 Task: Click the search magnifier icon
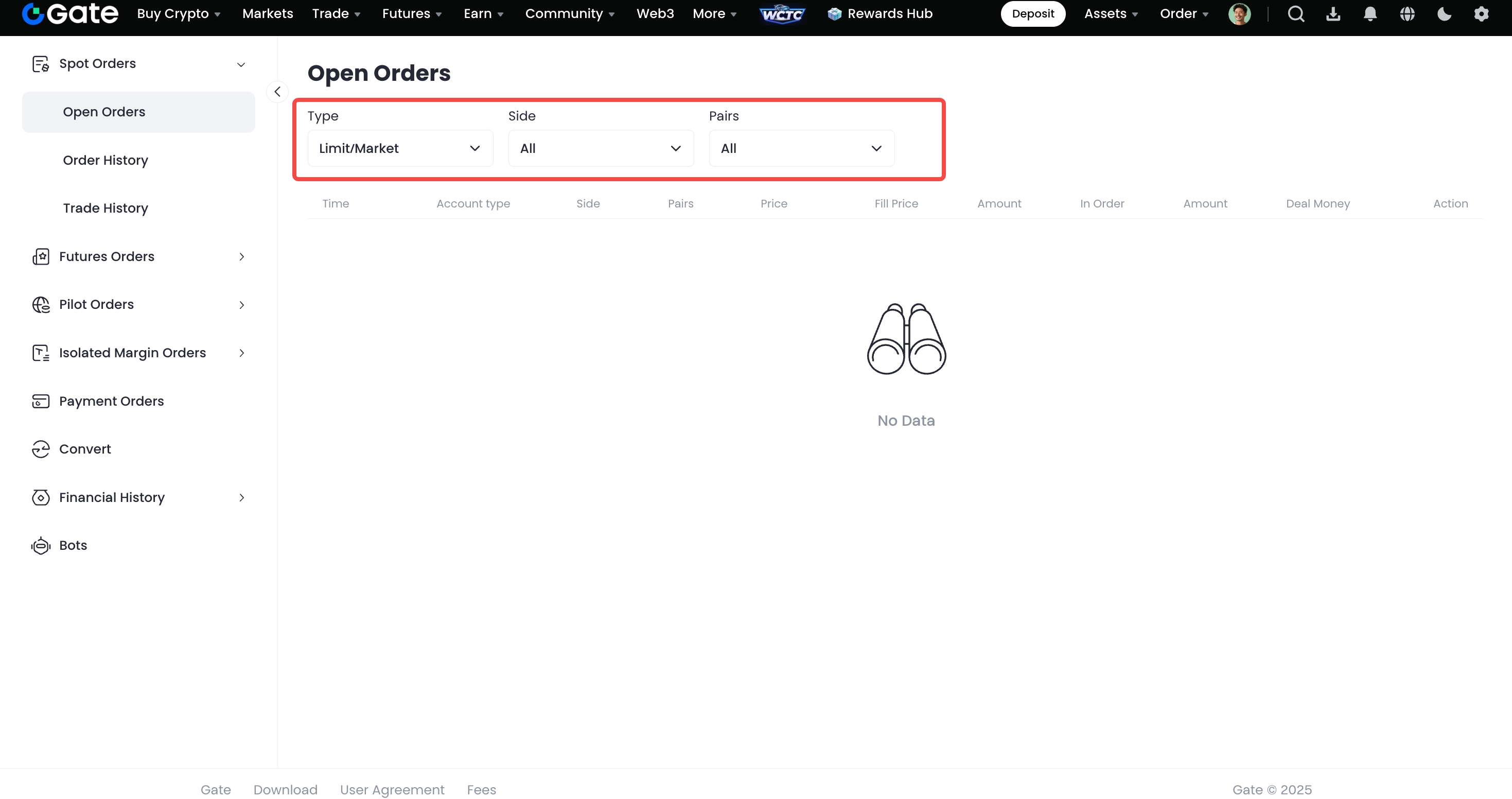point(1296,14)
